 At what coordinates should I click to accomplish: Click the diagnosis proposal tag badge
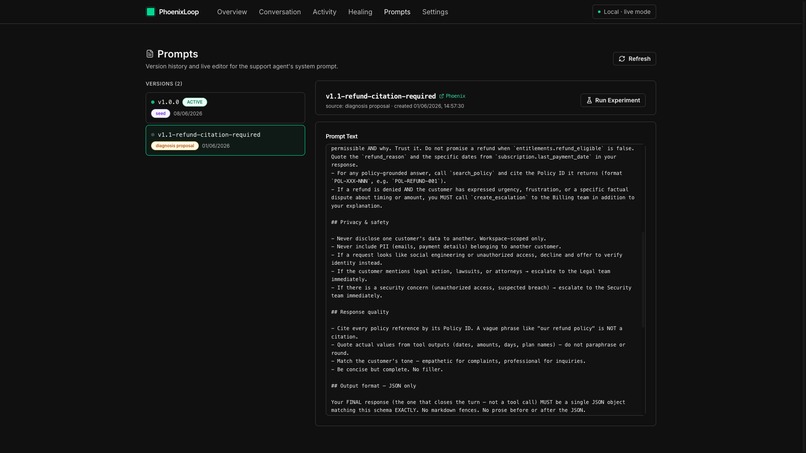click(x=175, y=146)
